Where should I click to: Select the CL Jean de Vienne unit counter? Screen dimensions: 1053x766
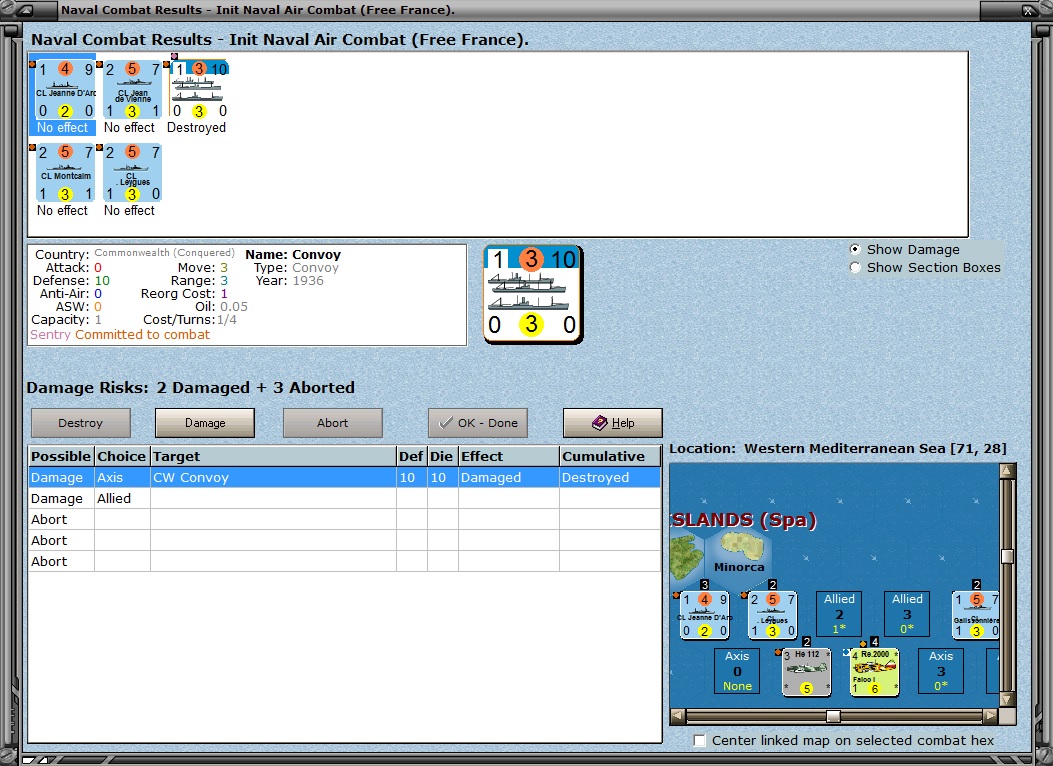132,91
